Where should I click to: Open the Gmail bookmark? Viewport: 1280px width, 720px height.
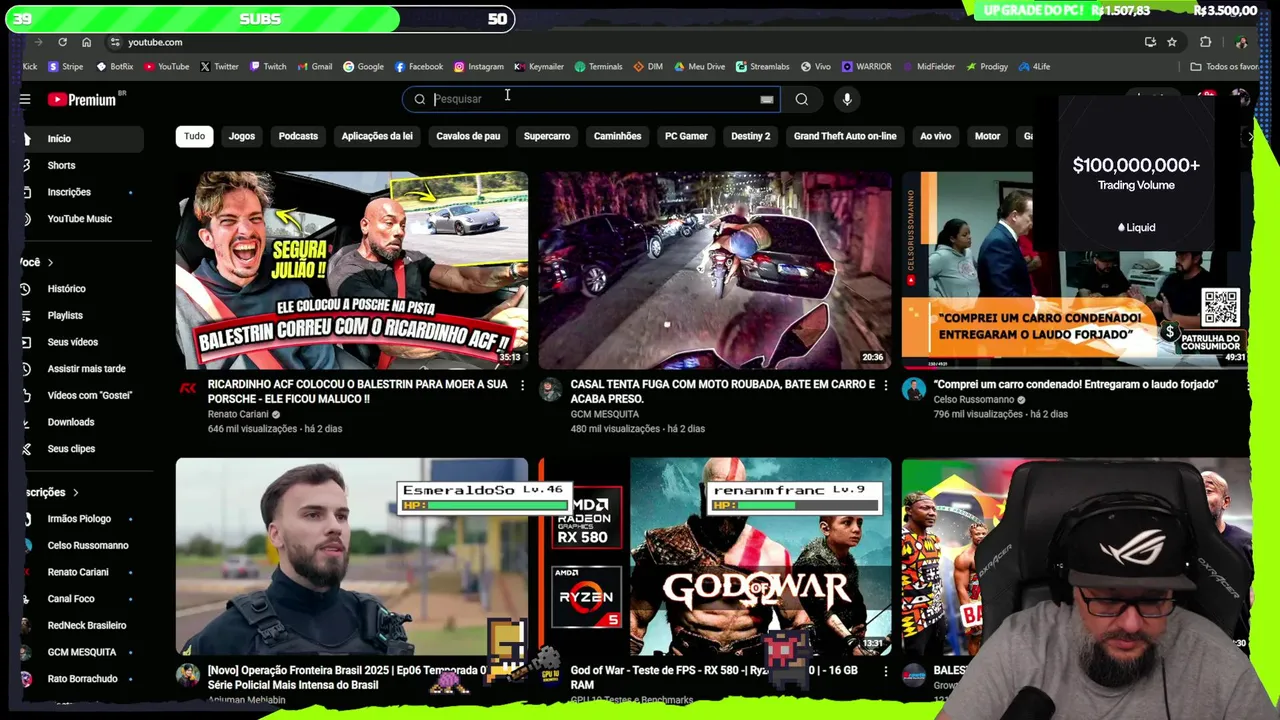315,67
